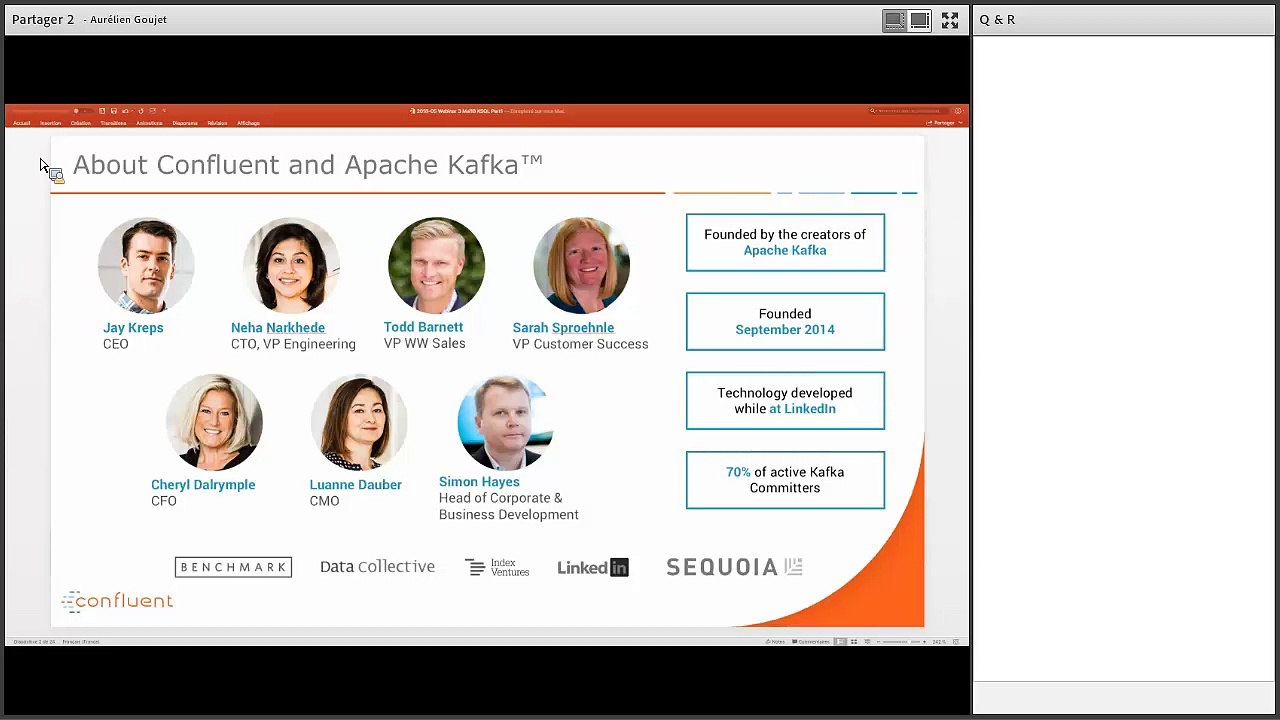Open the Affichage ribbon tab

248,123
